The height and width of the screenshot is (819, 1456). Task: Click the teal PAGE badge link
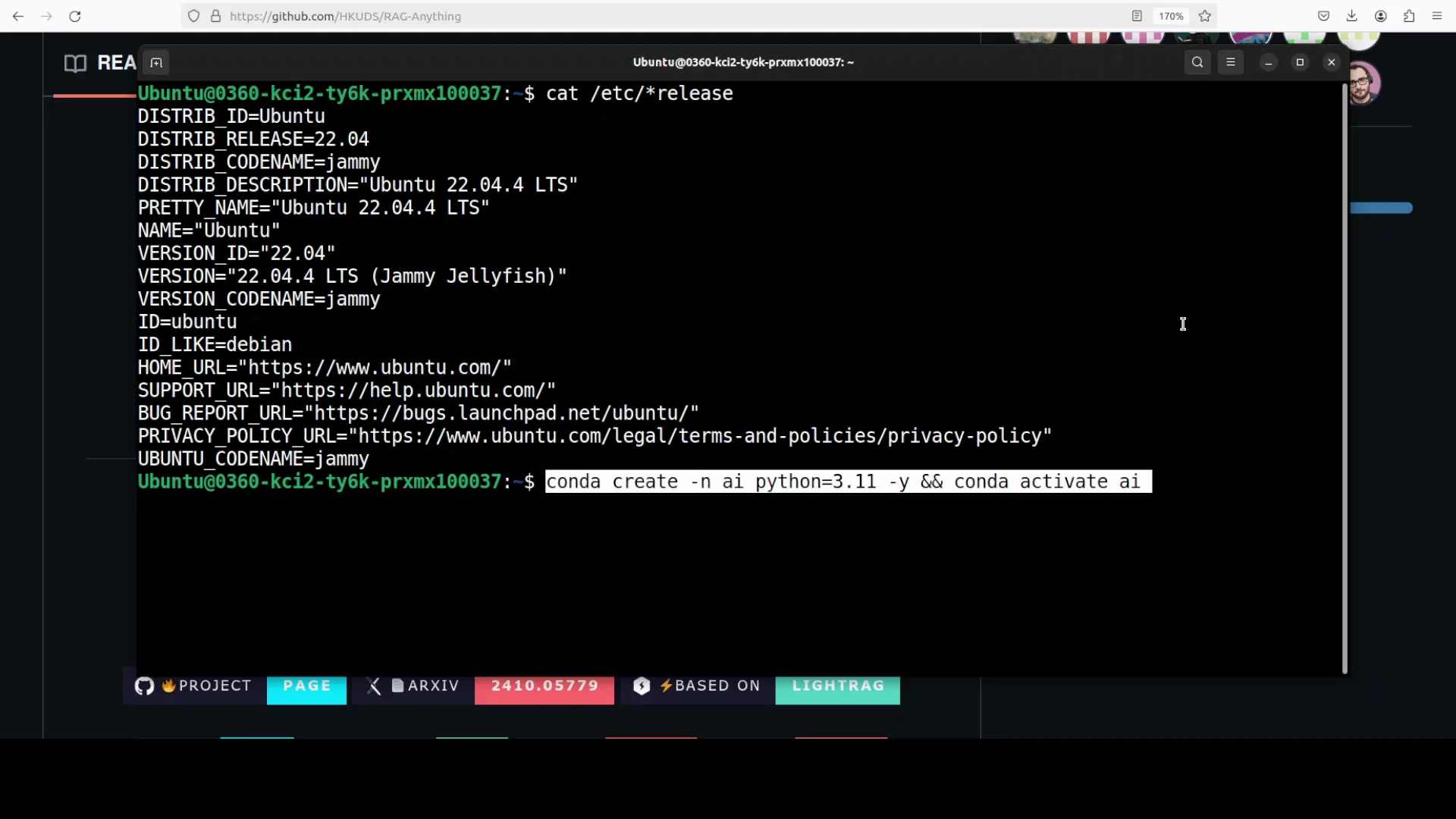[x=306, y=686]
